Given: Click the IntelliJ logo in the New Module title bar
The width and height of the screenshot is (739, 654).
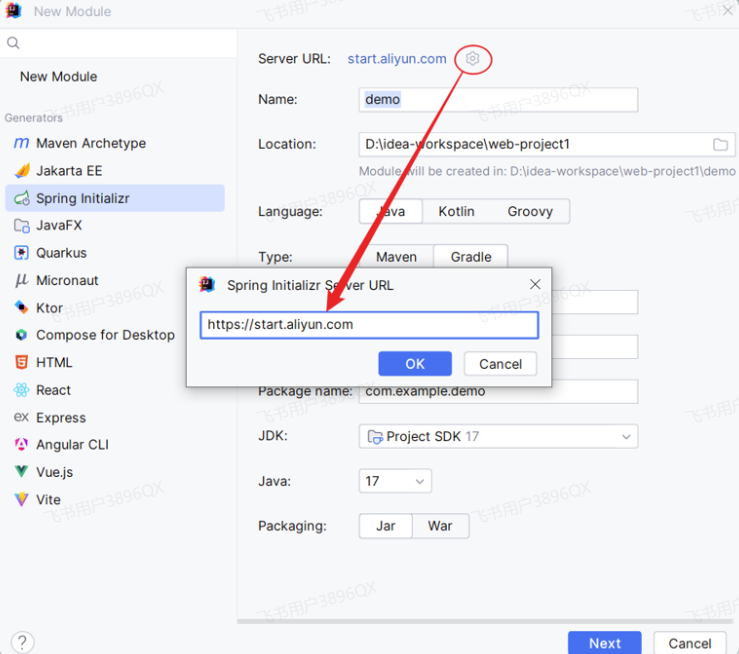Looking at the screenshot, I should click(x=14, y=11).
